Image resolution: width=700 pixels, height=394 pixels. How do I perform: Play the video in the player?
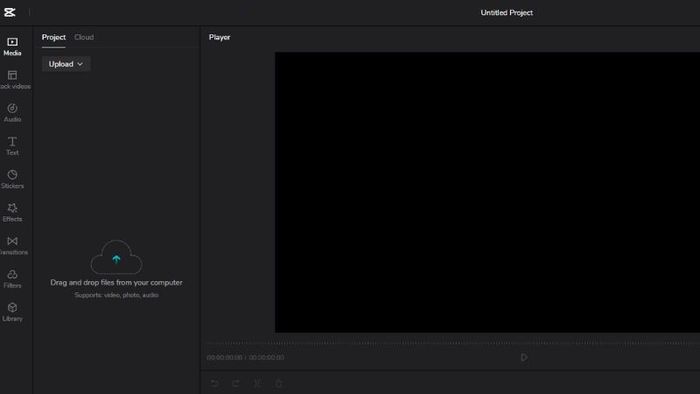coord(524,357)
